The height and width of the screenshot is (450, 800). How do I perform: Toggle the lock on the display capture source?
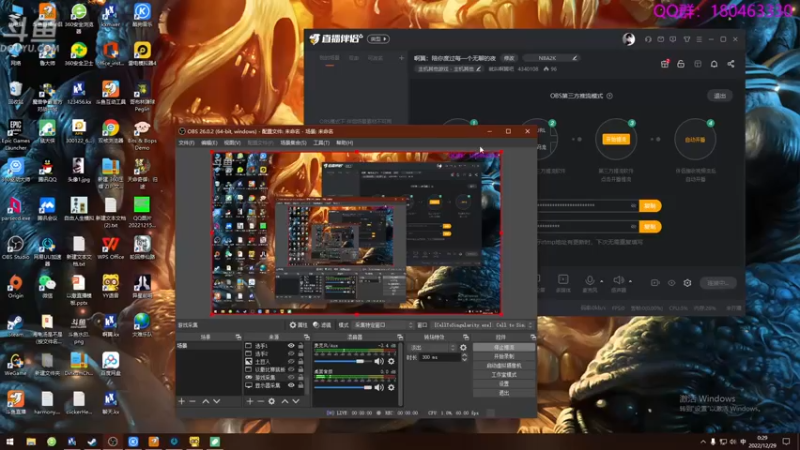point(301,385)
